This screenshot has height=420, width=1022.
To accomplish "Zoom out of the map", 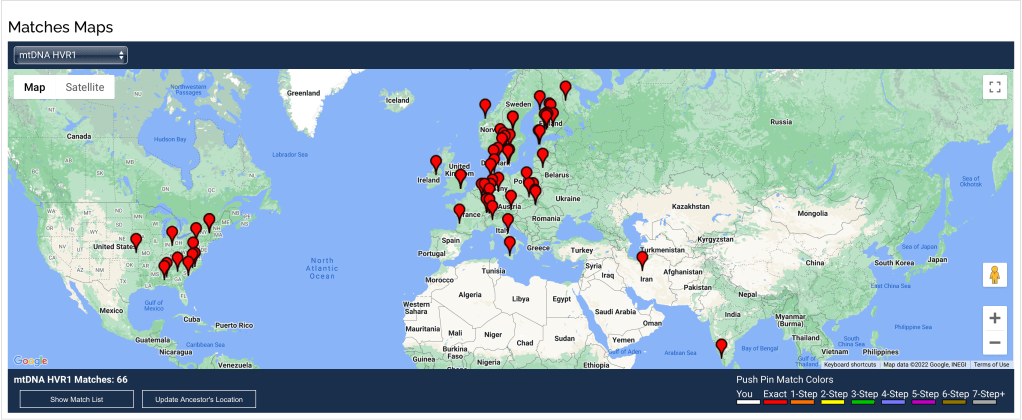I will click(994, 343).
